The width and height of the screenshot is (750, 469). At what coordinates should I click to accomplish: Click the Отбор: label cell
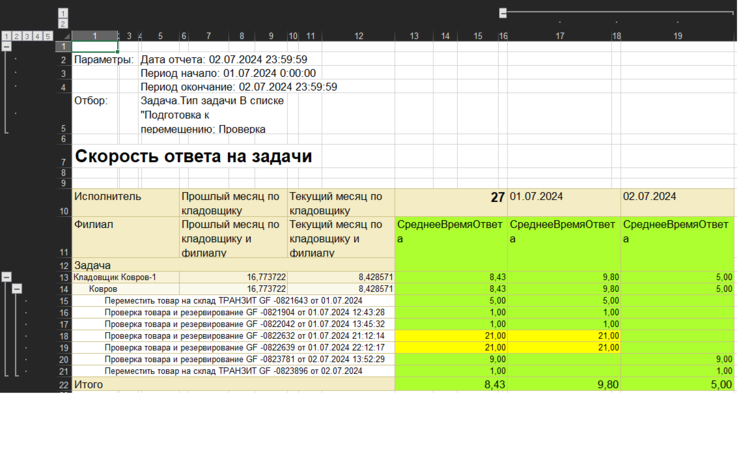click(91, 101)
